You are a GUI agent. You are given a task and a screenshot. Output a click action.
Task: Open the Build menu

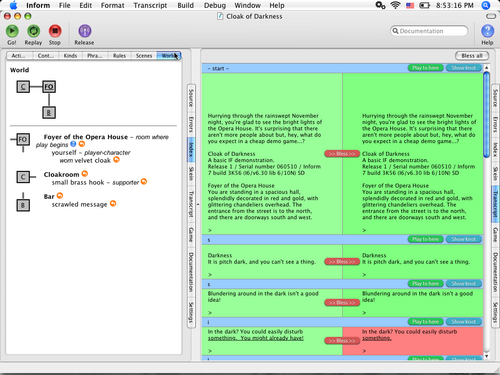coord(185,5)
